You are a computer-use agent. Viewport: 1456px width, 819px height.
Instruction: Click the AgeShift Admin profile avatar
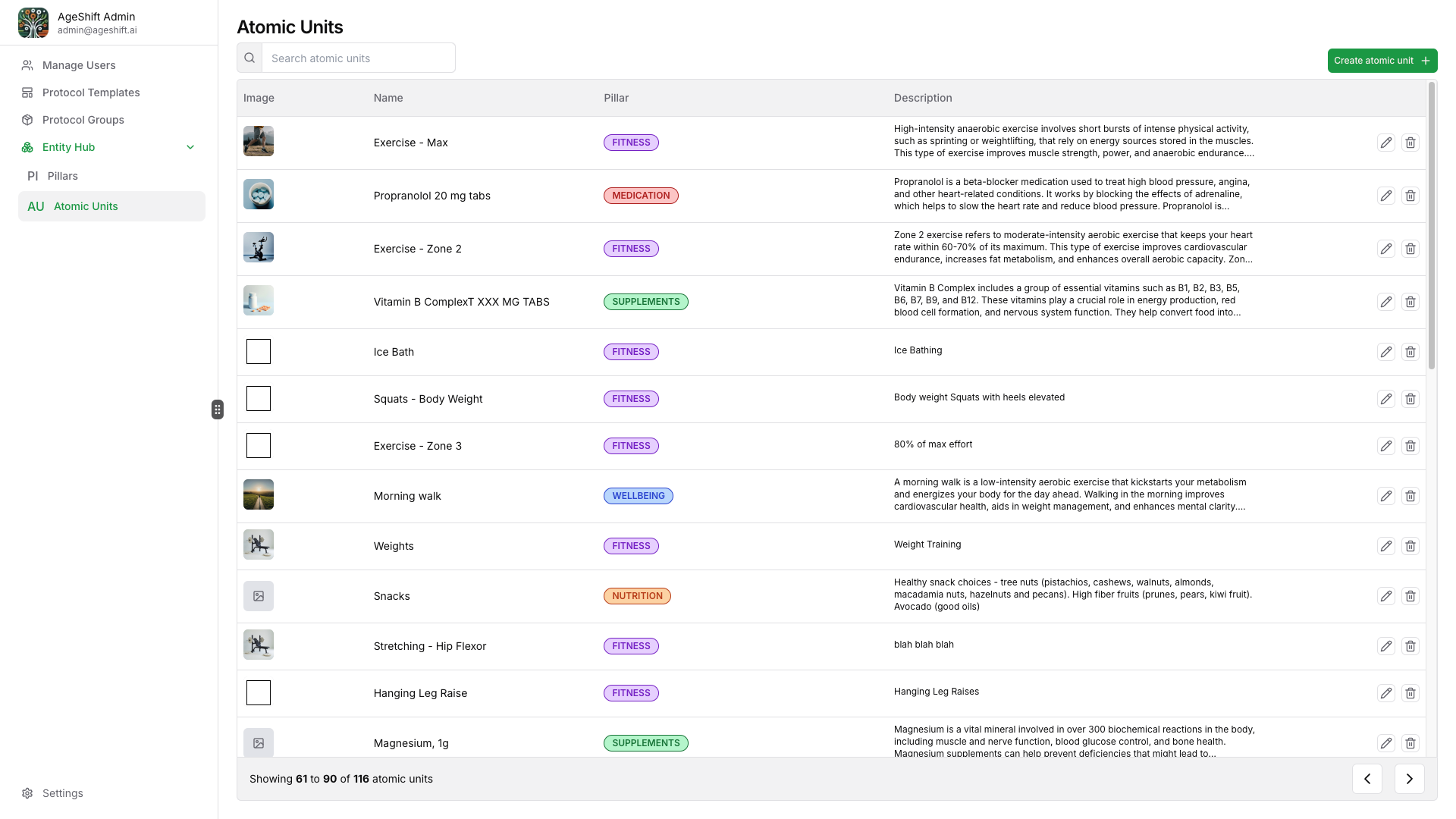point(33,23)
